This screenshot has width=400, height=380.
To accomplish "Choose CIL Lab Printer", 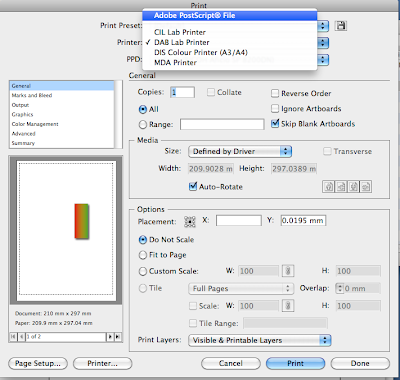I will (x=229, y=32).
